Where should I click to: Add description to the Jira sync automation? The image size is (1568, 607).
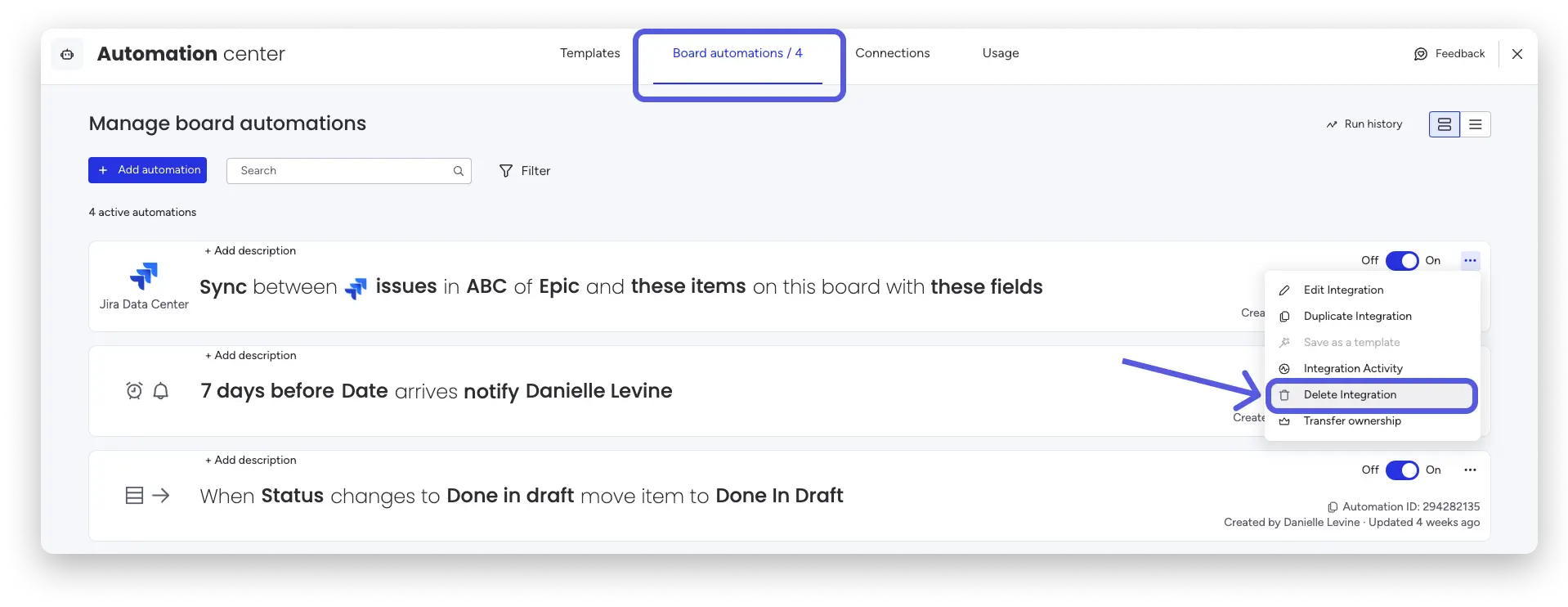[x=250, y=251]
